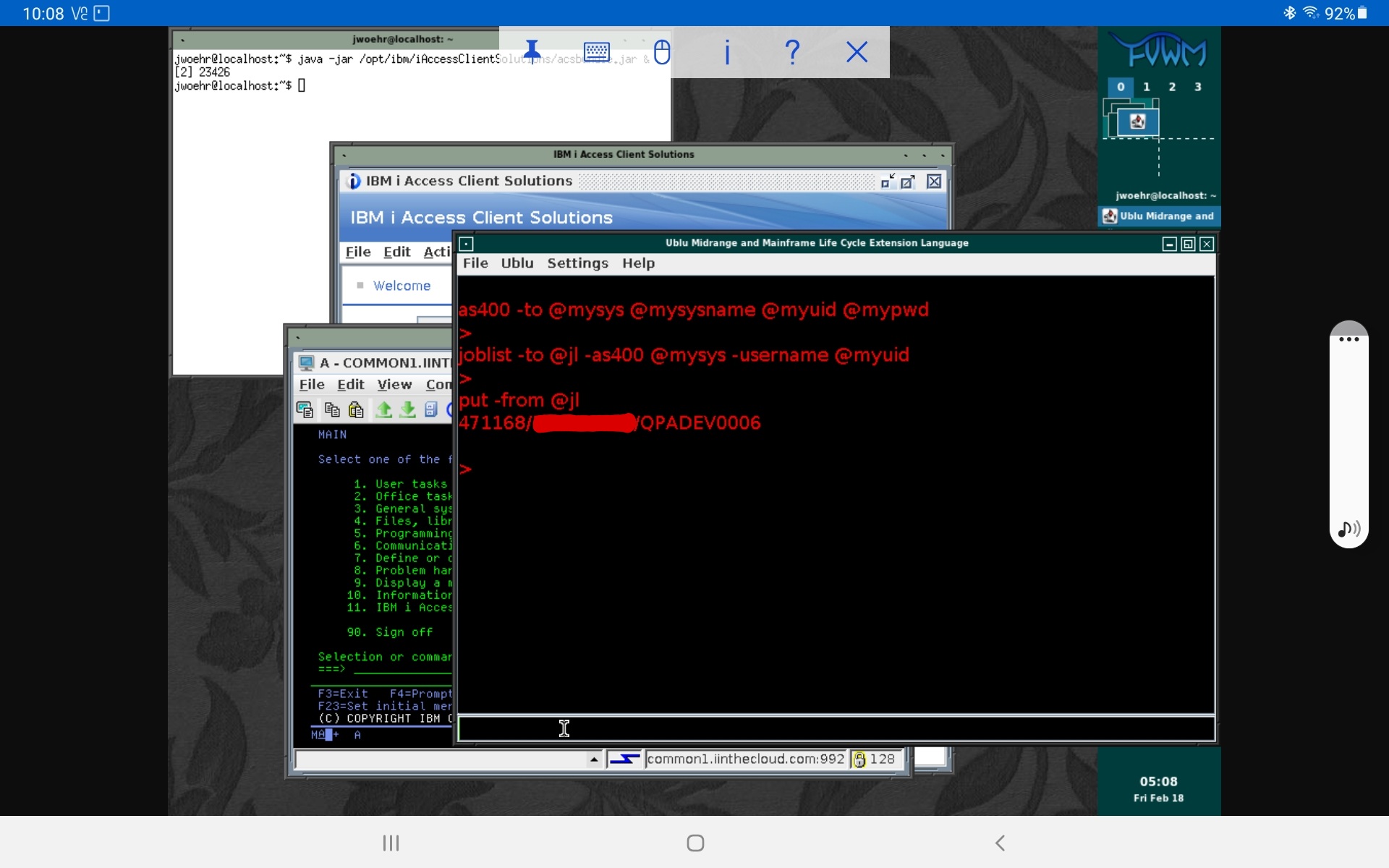Click the connection status icon in emulator status bar
This screenshot has height=868, width=1389.
624,759
